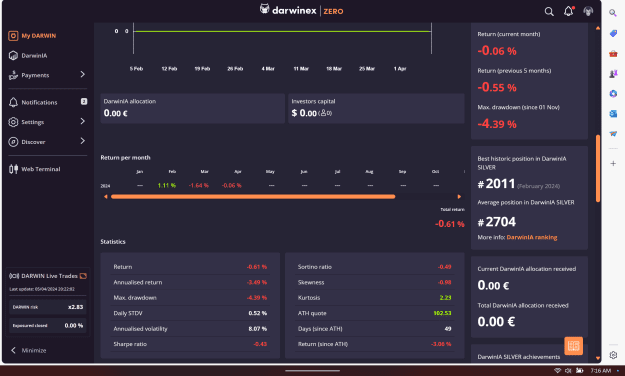The width and height of the screenshot is (625, 376).
Task: Open the browser sidebar paper plane icon
Action: pyautogui.click(x=613, y=134)
